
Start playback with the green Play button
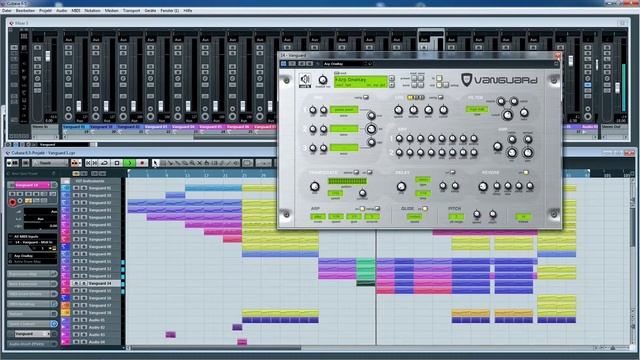pos(129,163)
